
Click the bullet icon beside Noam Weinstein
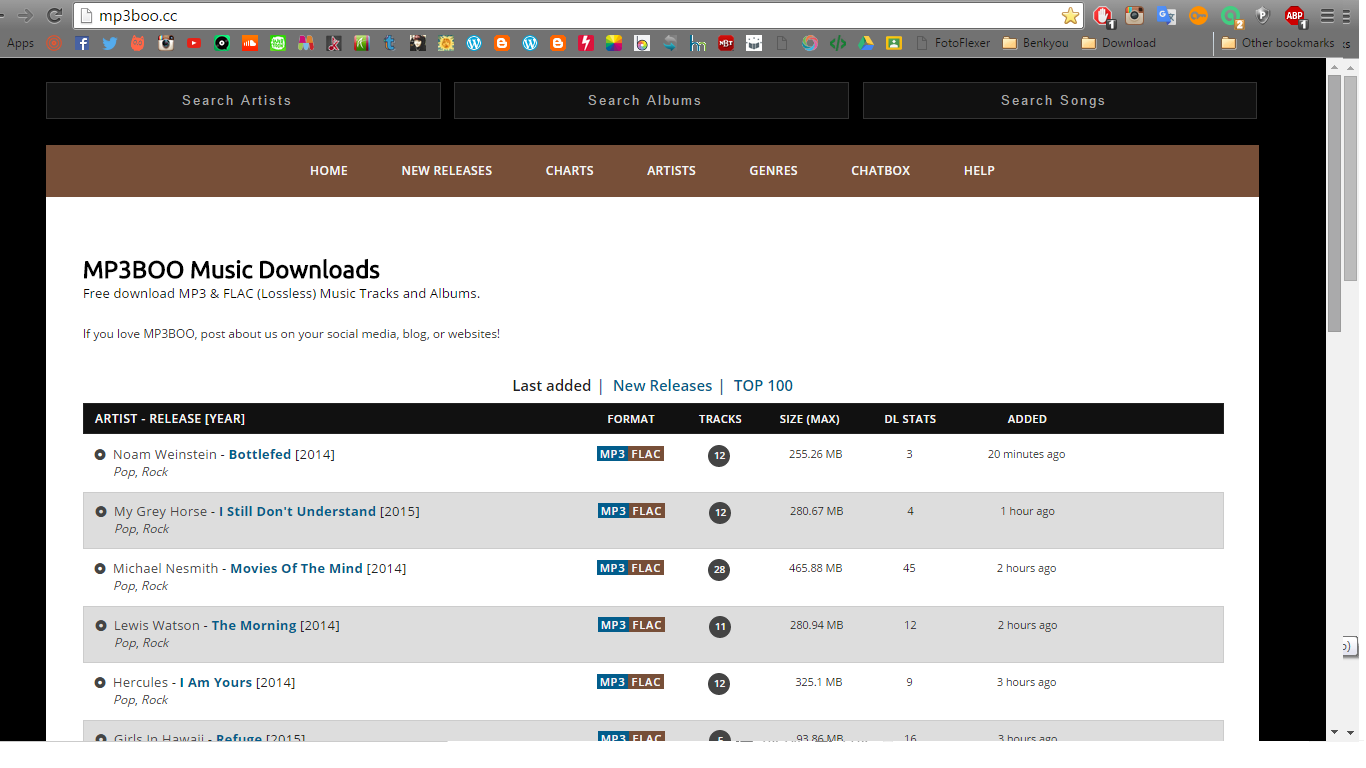pos(100,455)
